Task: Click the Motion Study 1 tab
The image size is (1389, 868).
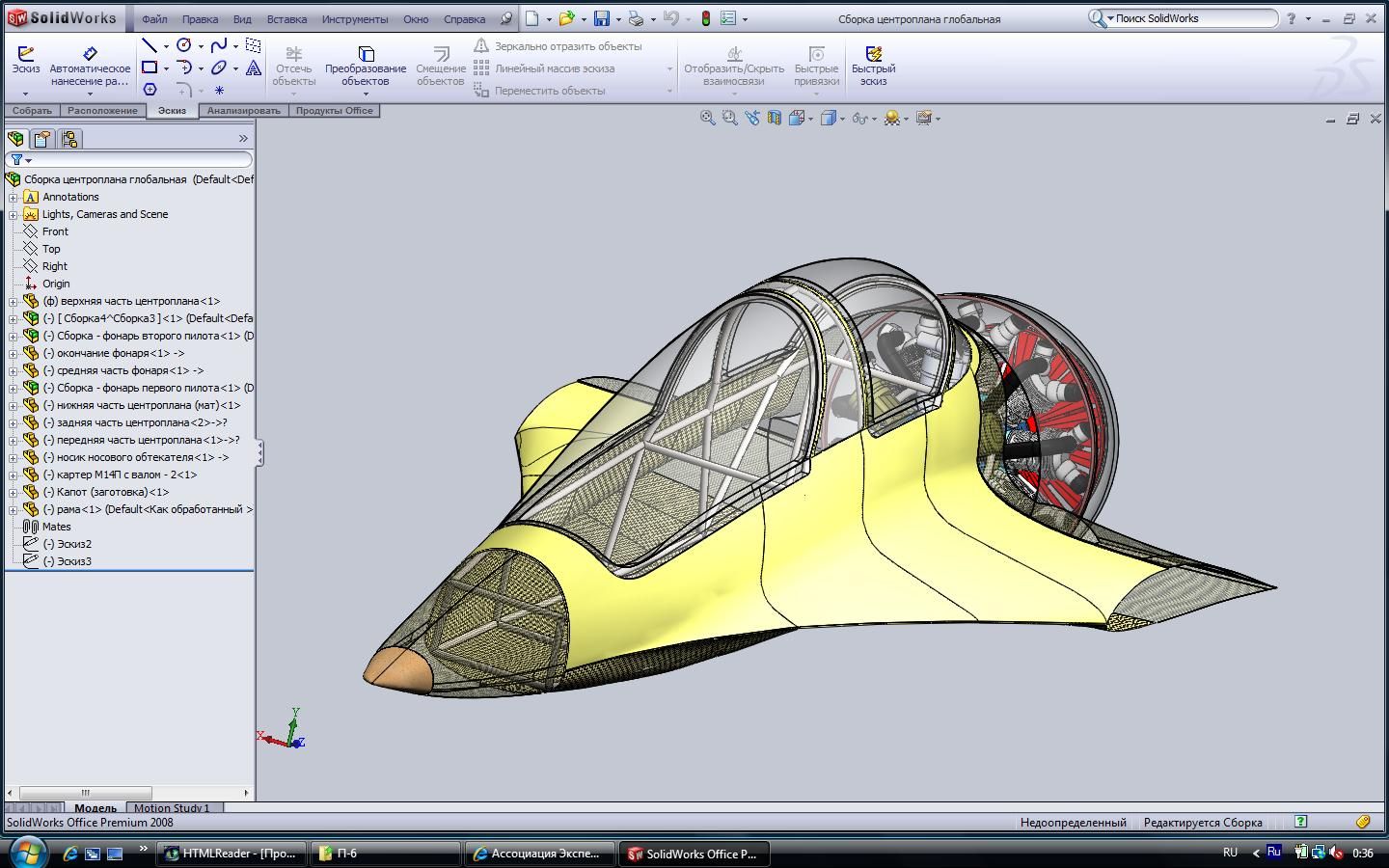Action: point(172,808)
